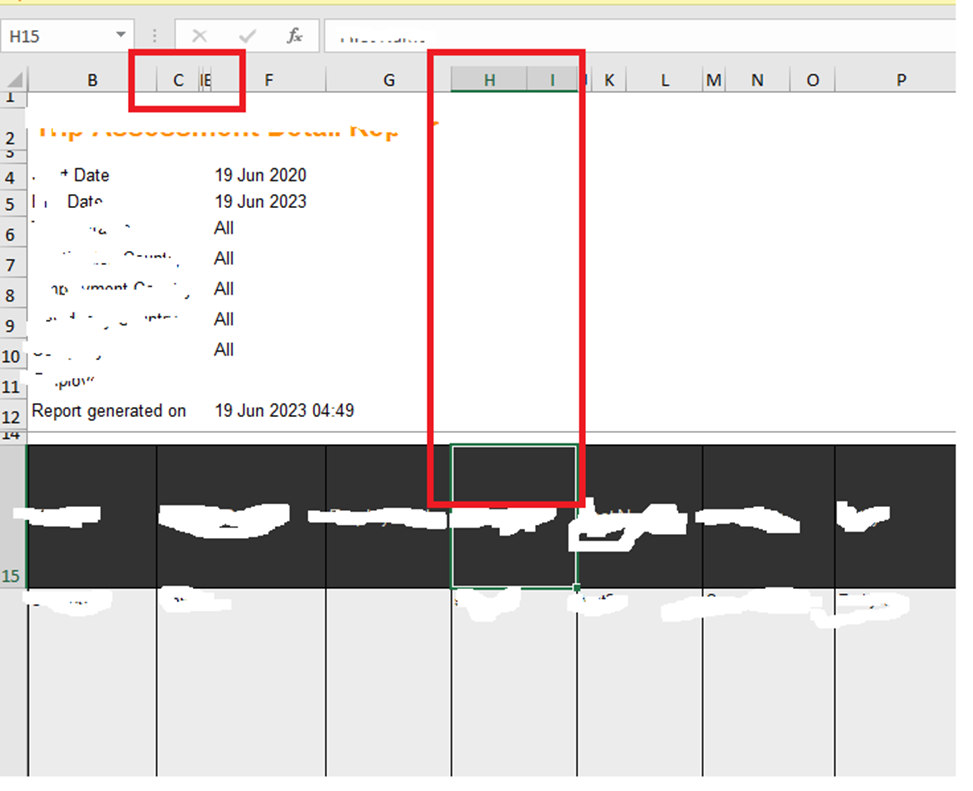Click the formula bar input area
The width and height of the screenshot is (973, 791).
[x=639, y=36]
